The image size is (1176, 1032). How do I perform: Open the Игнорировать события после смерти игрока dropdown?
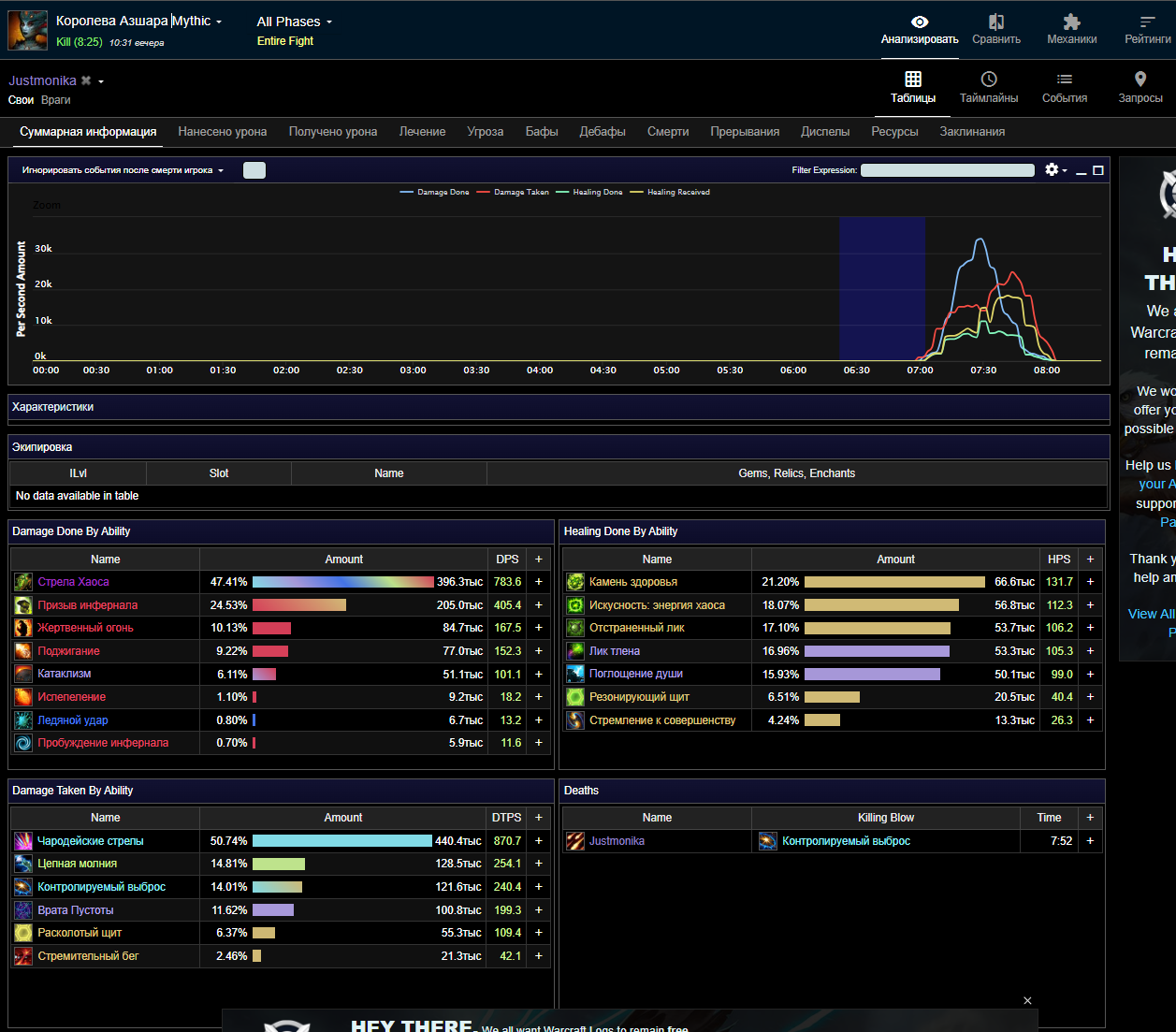tap(123, 170)
